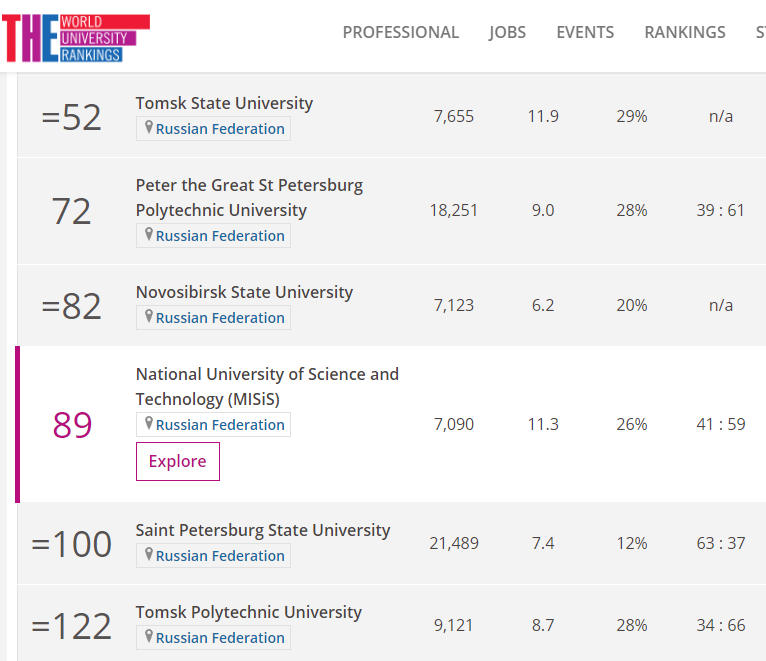The height and width of the screenshot is (661, 766).
Task: Click the location pin under Saint Petersburg State University
Action: tap(149, 555)
